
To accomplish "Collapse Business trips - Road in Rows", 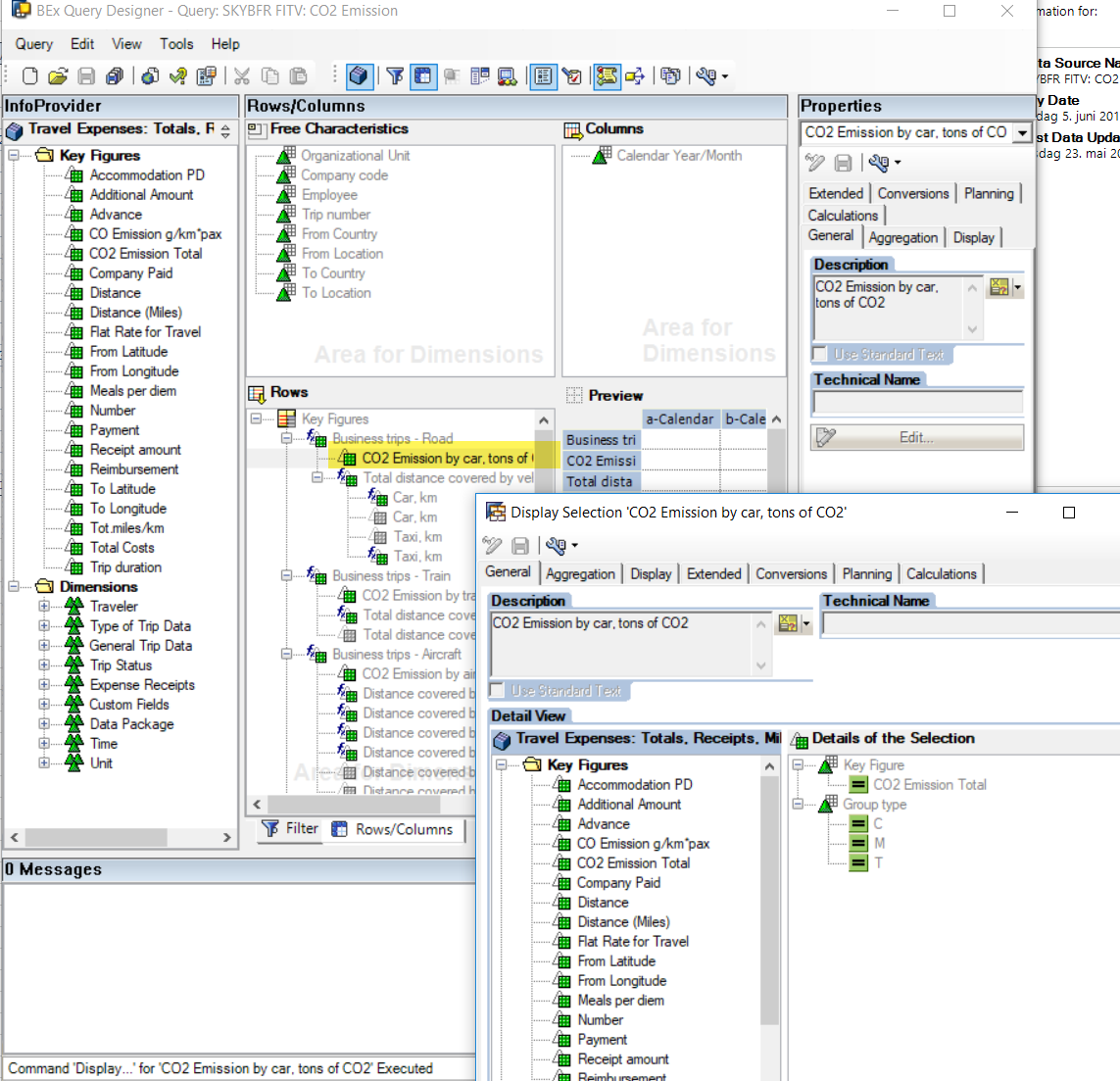I will [x=286, y=438].
